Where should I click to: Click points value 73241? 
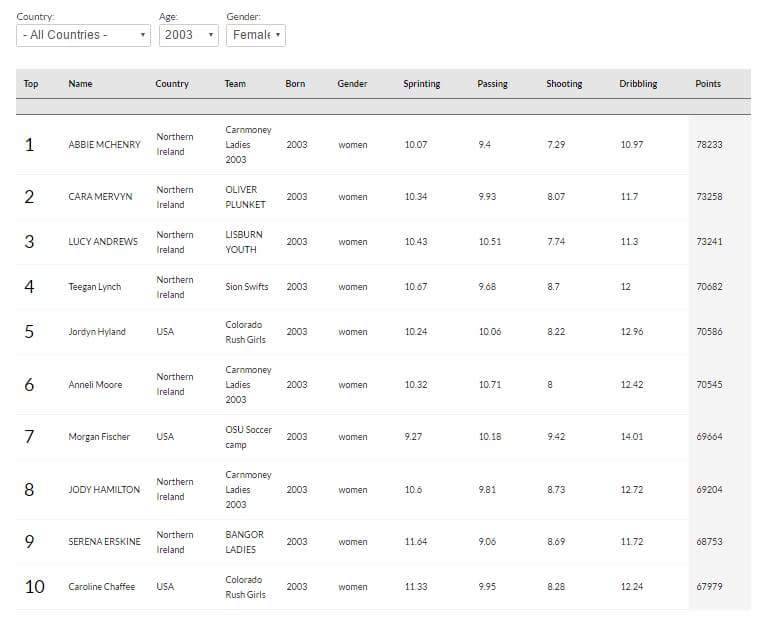tap(709, 242)
